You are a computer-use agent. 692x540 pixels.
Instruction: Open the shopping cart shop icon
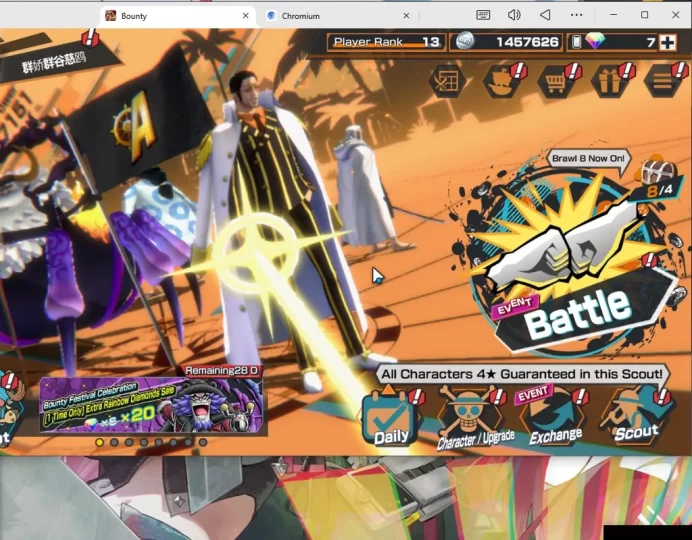(x=556, y=81)
